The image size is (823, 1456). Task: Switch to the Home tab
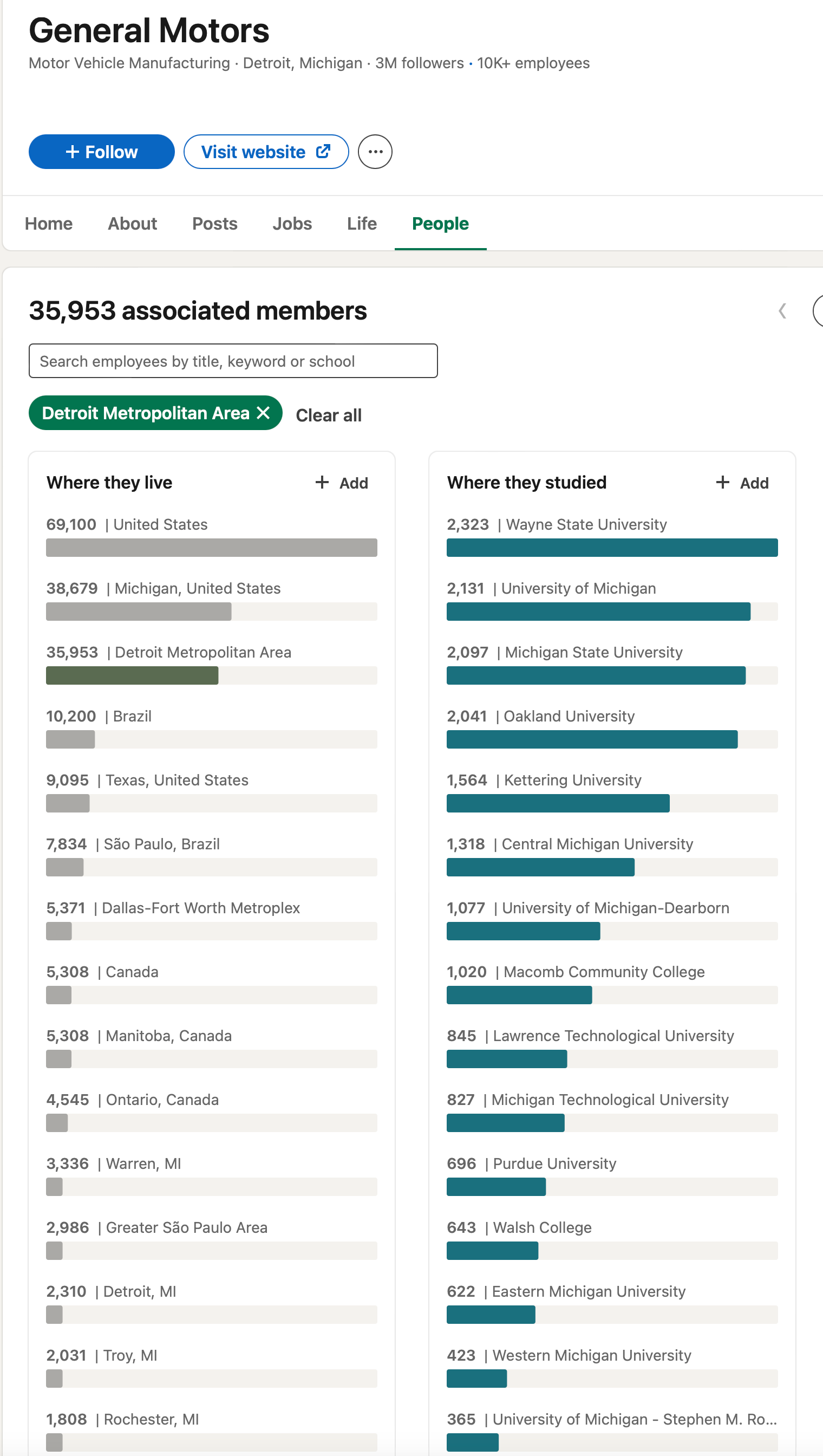49,223
